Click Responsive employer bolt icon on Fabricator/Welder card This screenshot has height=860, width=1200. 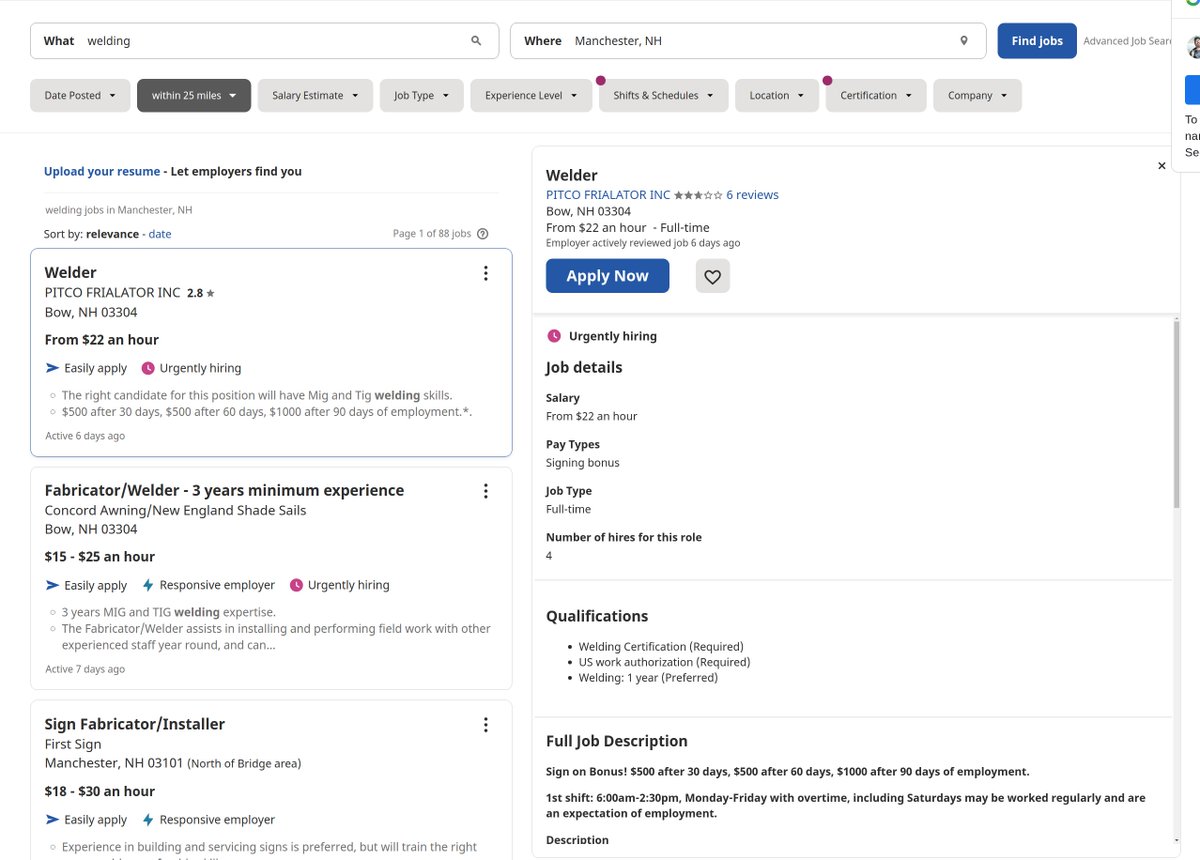coord(148,585)
